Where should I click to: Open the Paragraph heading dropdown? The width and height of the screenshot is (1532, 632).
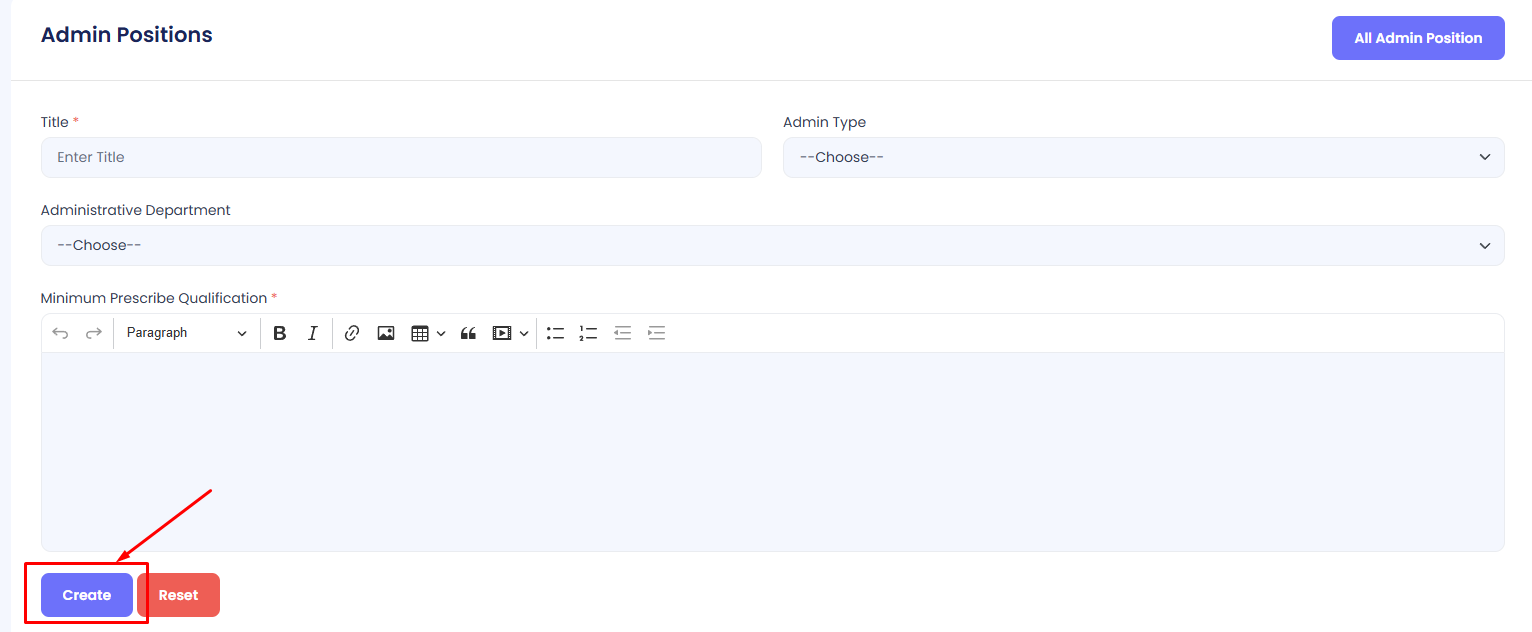click(x=186, y=333)
